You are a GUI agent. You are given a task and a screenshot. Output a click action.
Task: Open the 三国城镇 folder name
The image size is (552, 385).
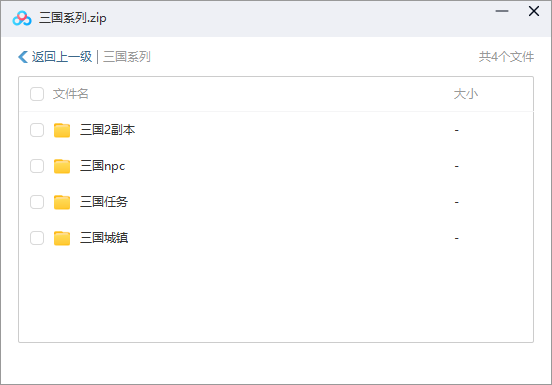coord(104,238)
